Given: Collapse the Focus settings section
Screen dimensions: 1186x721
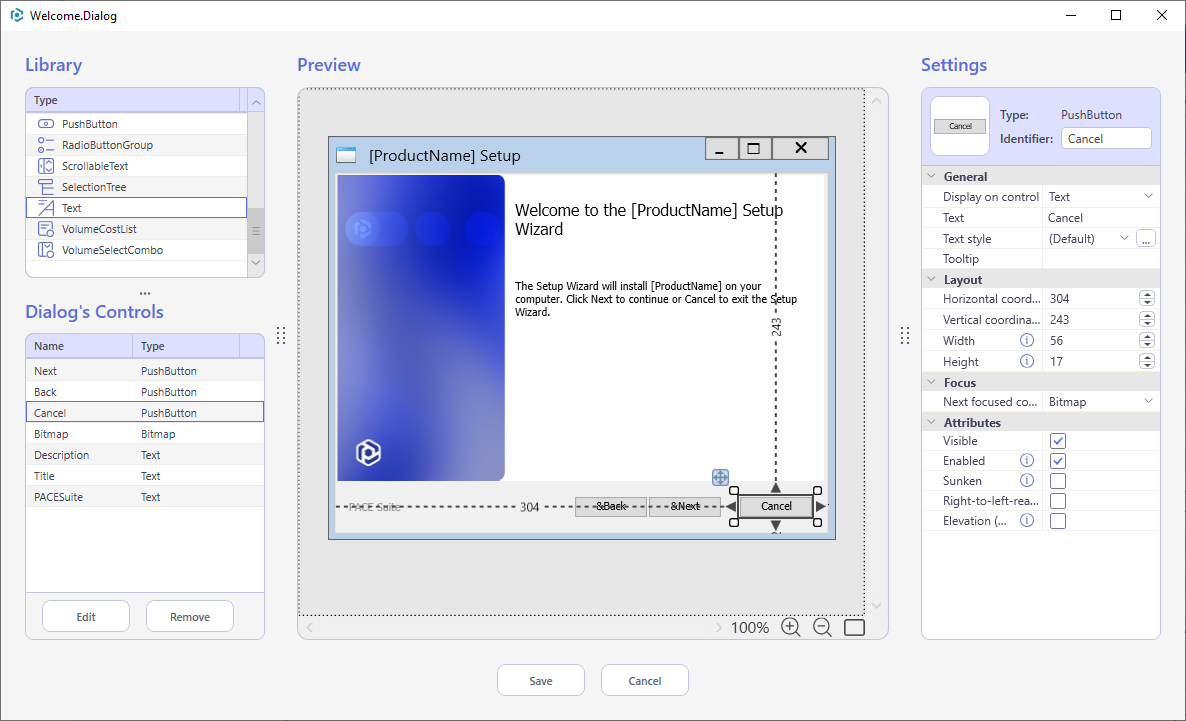Looking at the screenshot, I should 931,382.
